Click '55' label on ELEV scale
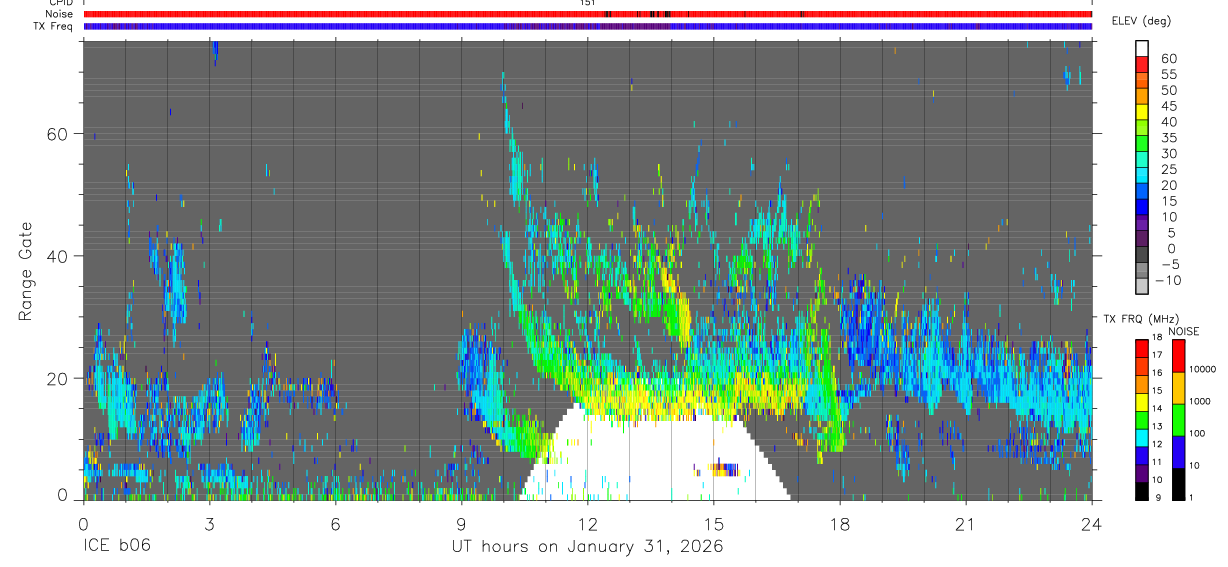 1168,75
